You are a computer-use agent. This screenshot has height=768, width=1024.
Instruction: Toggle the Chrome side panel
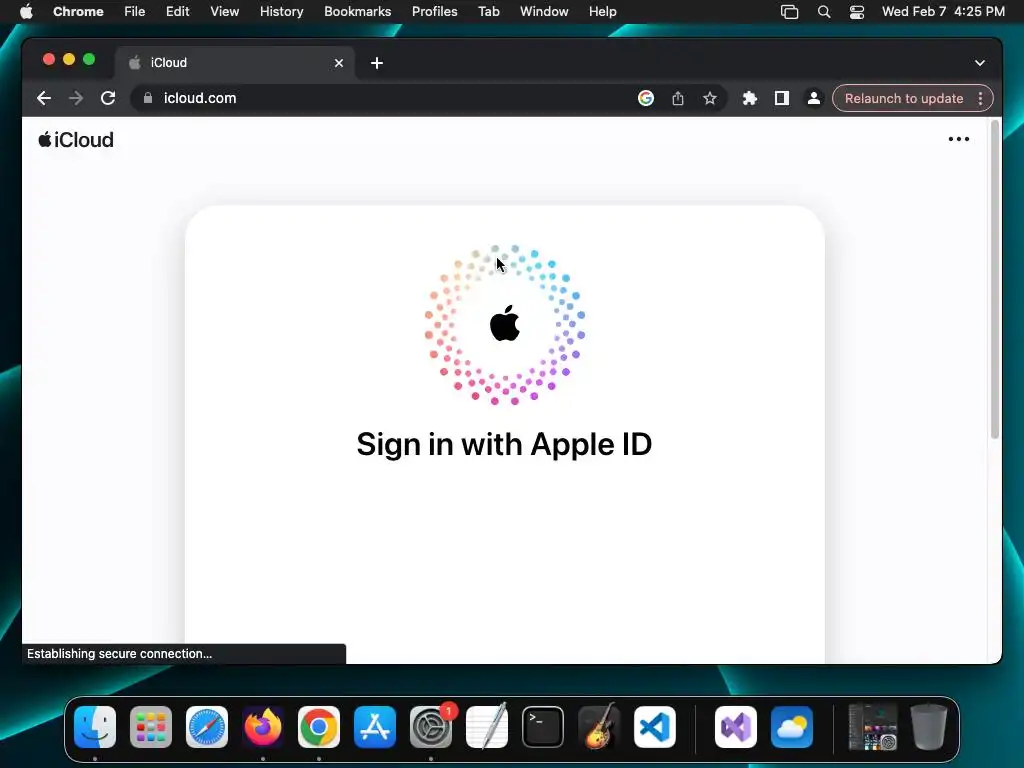coord(782,98)
